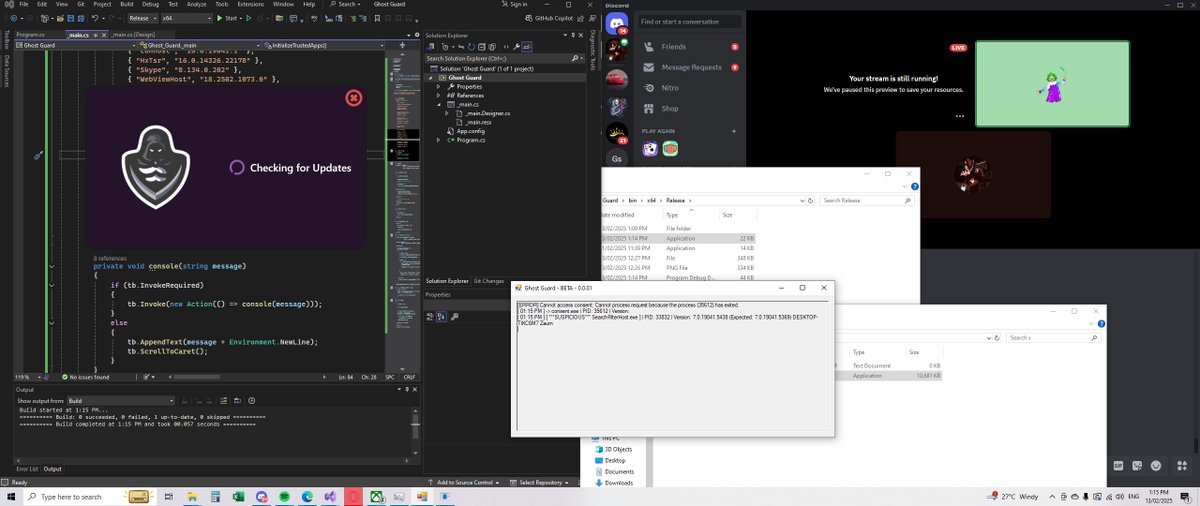Switch to the Error List tab

tap(27, 469)
